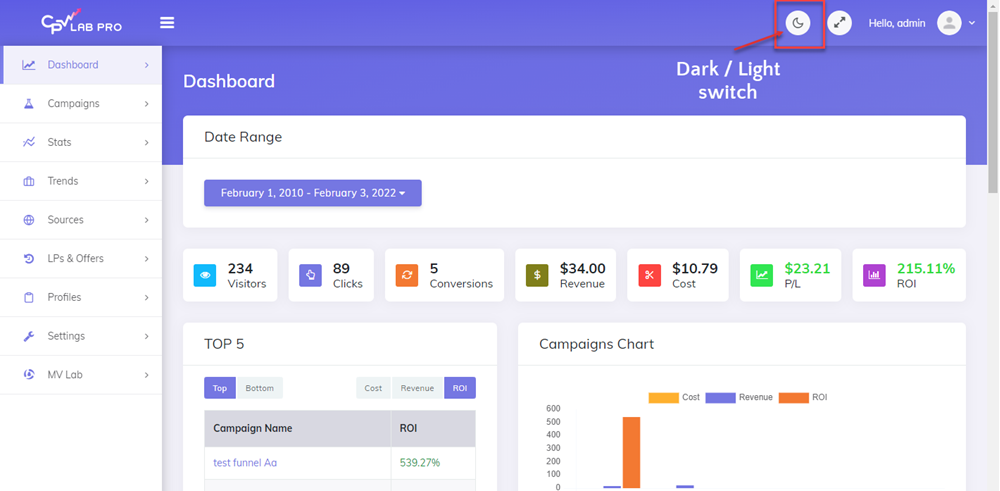The width and height of the screenshot is (1000, 491).
Task: Click the purple ROI chart icon
Action: 874,275
